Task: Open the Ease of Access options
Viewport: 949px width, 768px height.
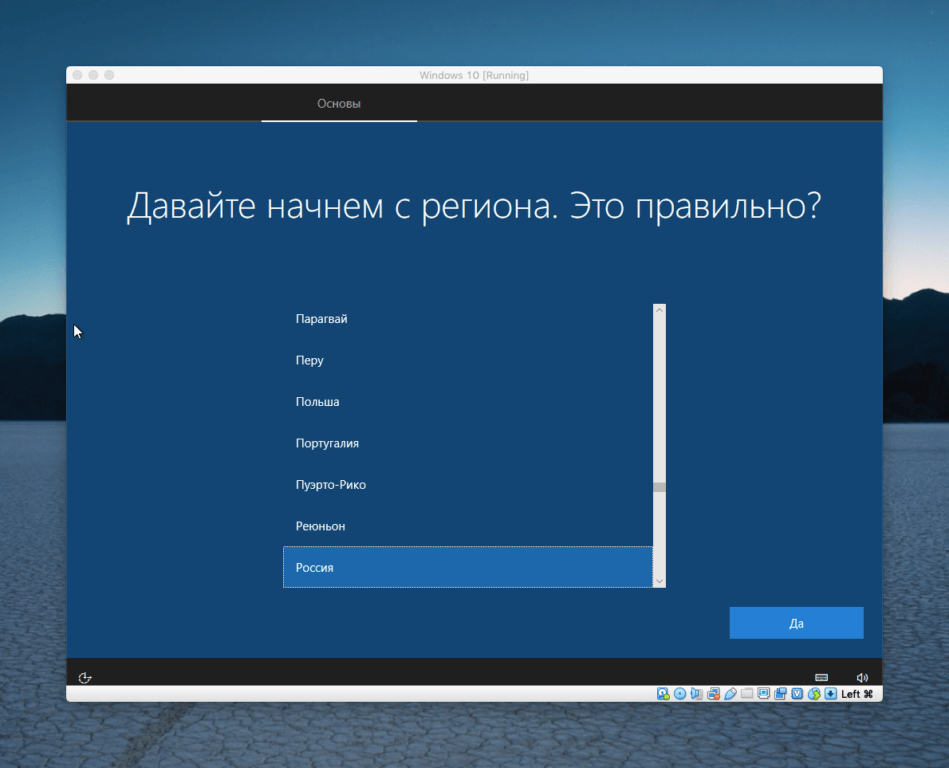Action: 85,678
